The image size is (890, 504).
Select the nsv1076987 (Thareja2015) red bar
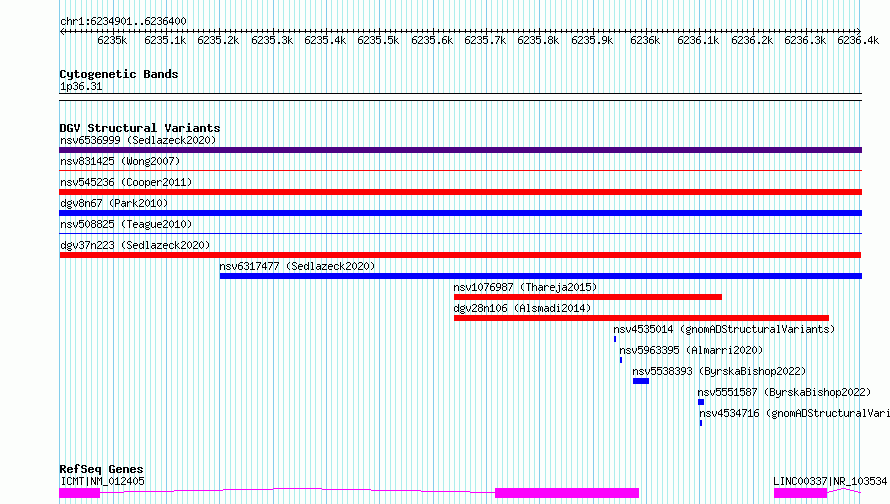pyautogui.click(x=587, y=297)
